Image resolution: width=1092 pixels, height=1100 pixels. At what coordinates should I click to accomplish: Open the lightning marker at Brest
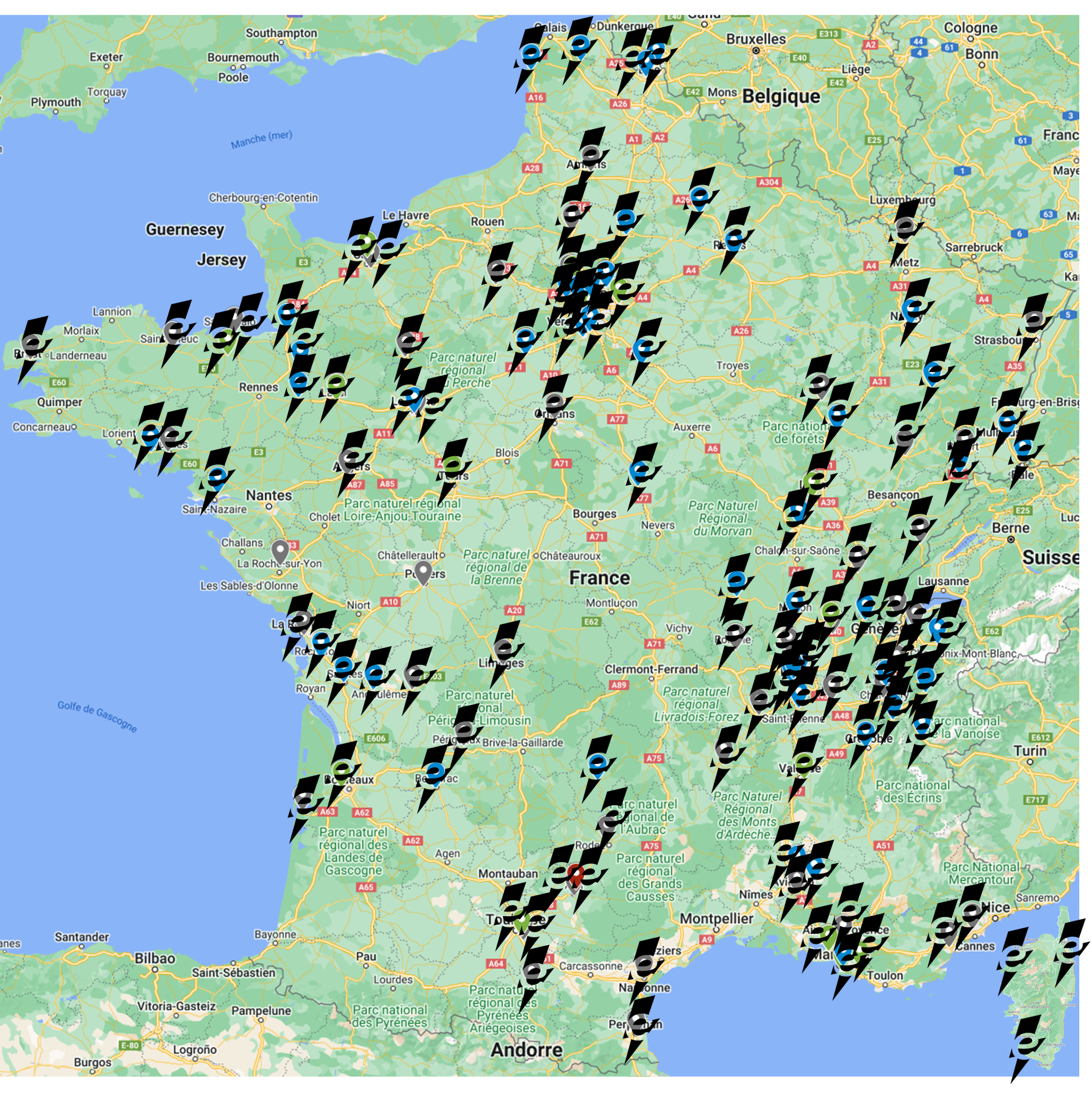[33, 350]
